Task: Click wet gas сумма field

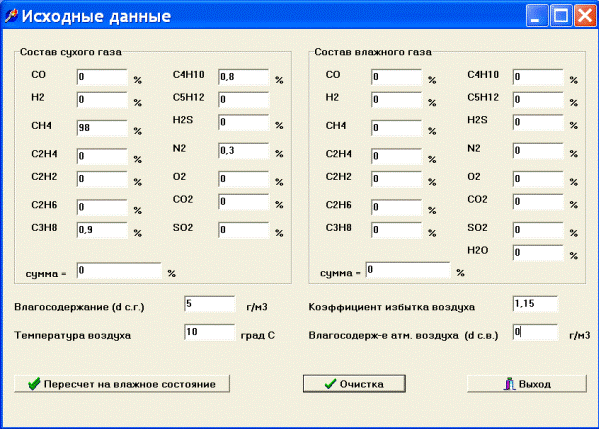Action: pos(408,270)
